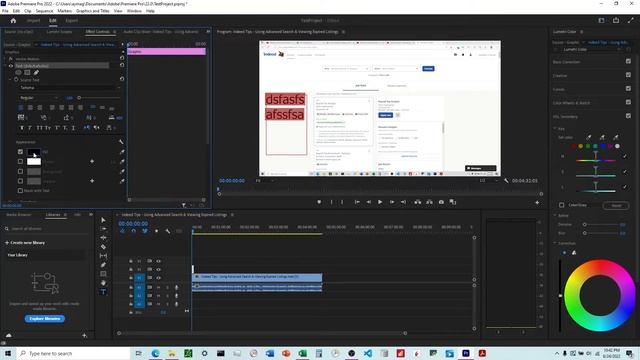640x360 pixels.
Task: Open Program Monitor zoom level dropdown
Action: (264, 181)
